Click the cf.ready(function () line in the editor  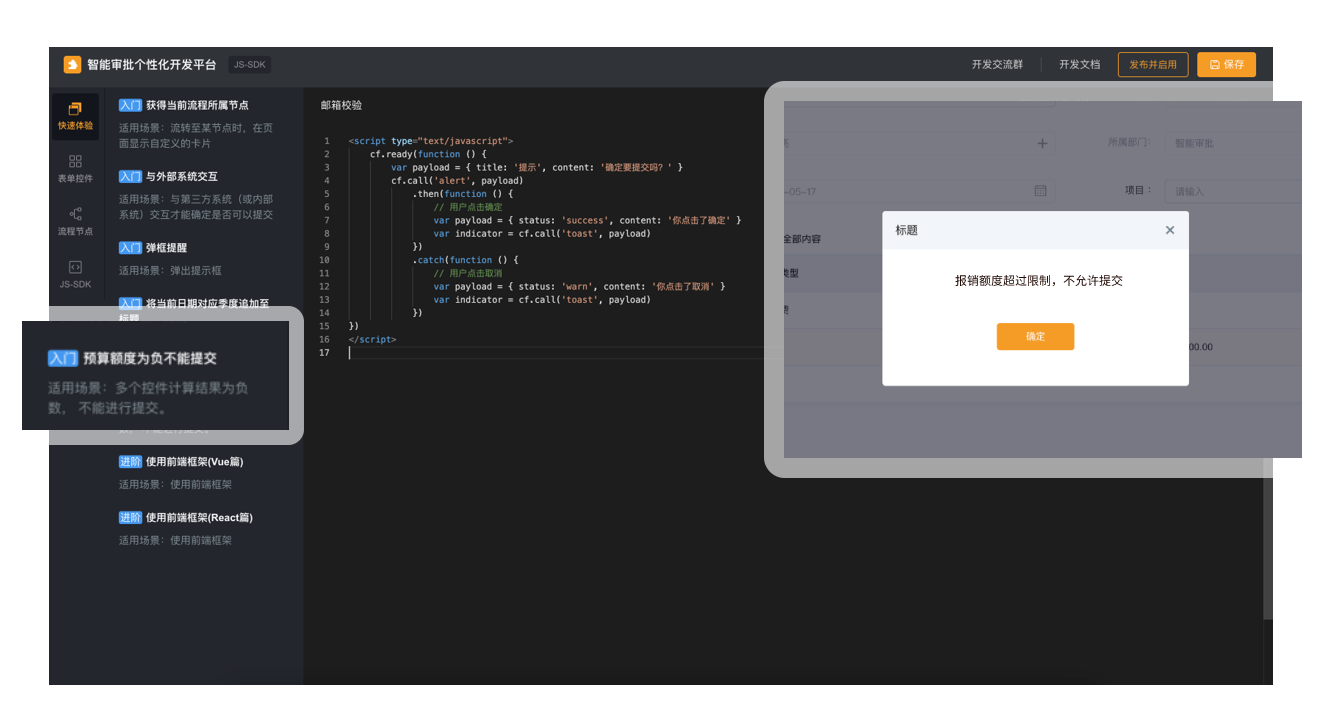(428, 154)
